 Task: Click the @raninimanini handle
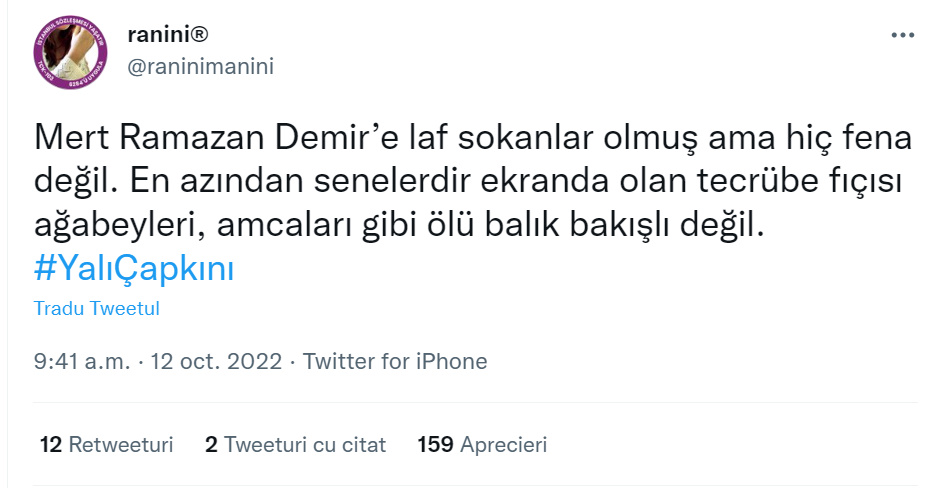(x=200, y=66)
